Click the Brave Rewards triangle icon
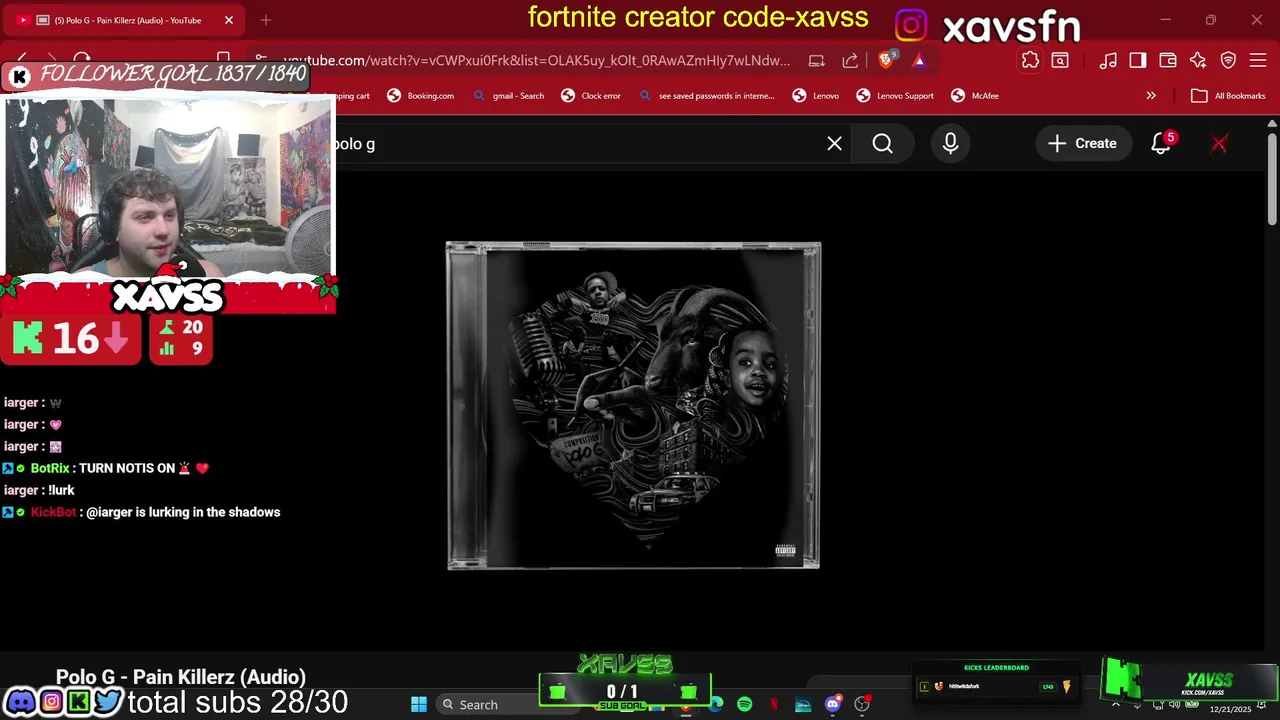The width and height of the screenshot is (1280, 720). point(919,60)
